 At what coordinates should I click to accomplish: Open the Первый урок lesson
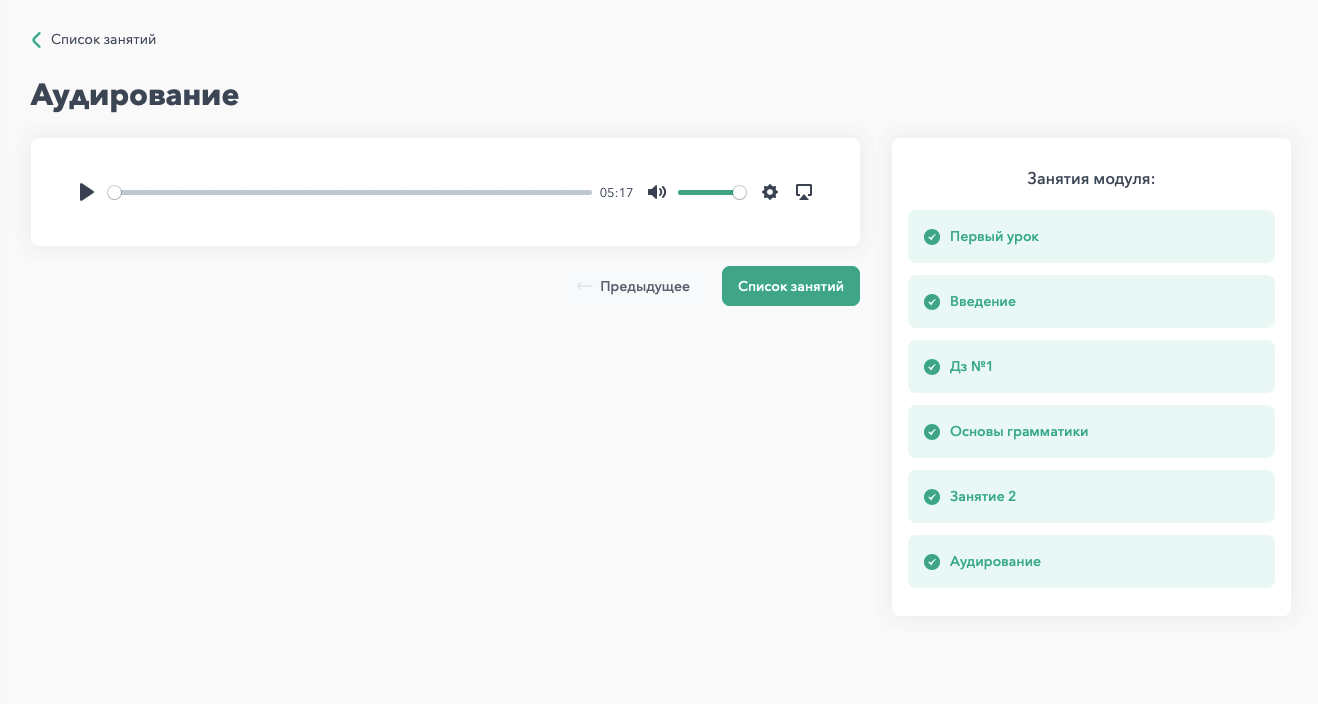(1091, 237)
